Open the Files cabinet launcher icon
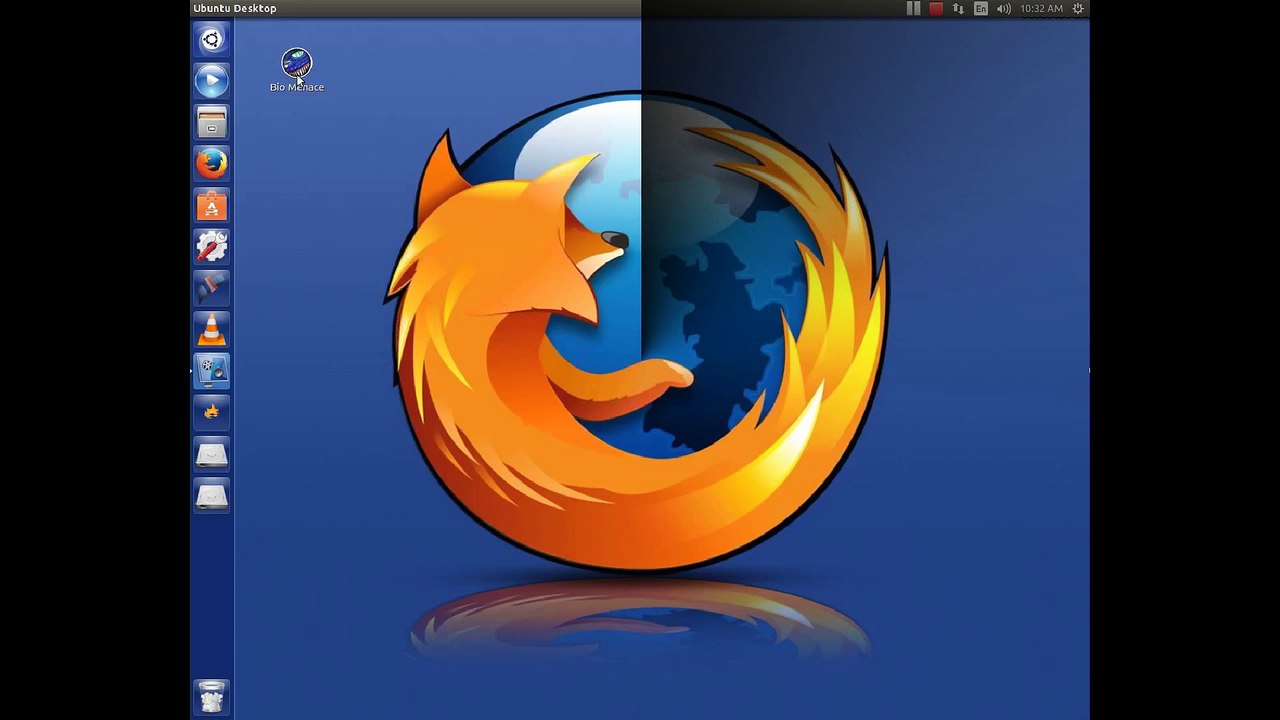Viewport: 1280px width, 720px height. (x=211, y=123)
